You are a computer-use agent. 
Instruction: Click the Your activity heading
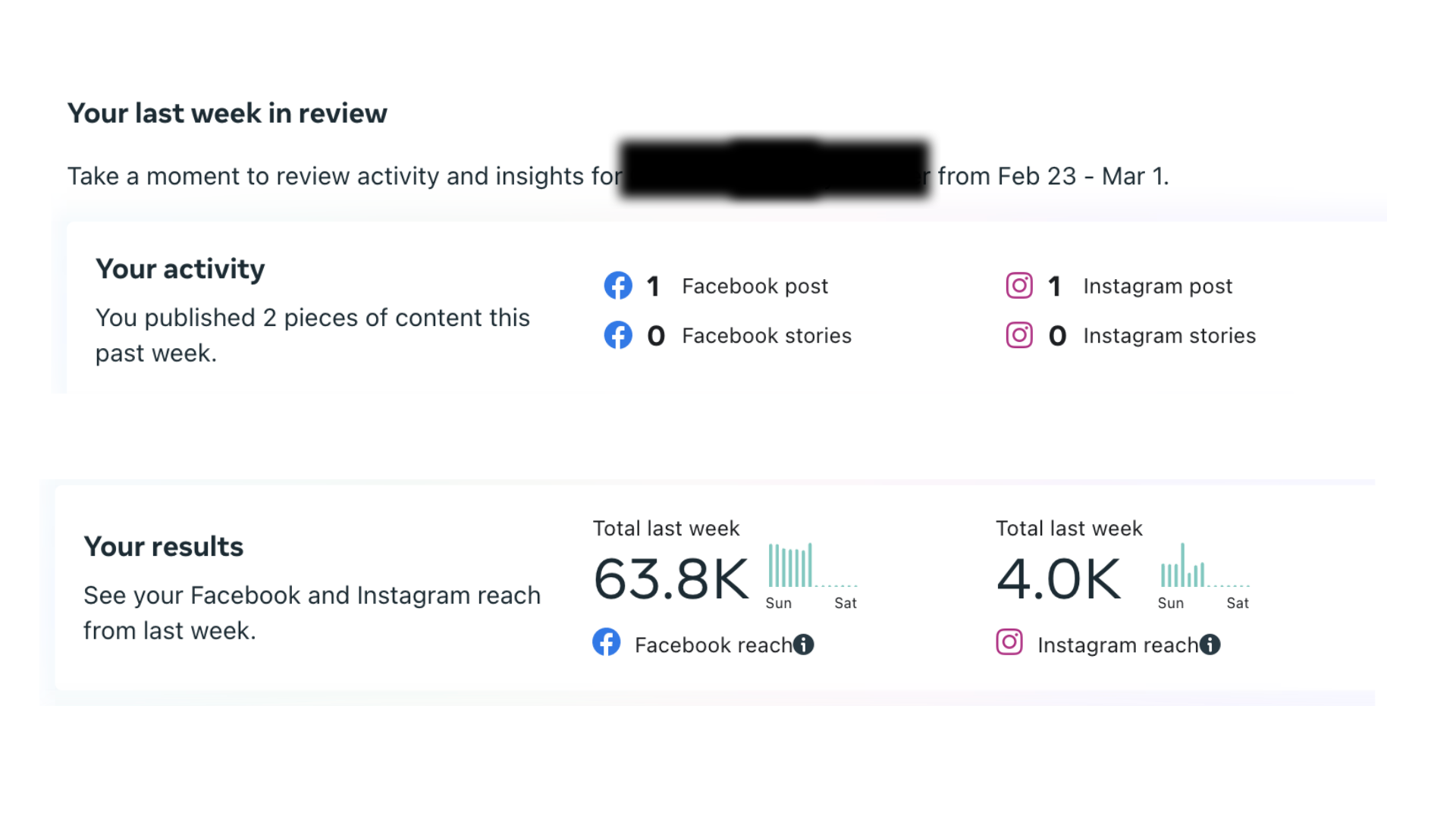pos(180,270)
